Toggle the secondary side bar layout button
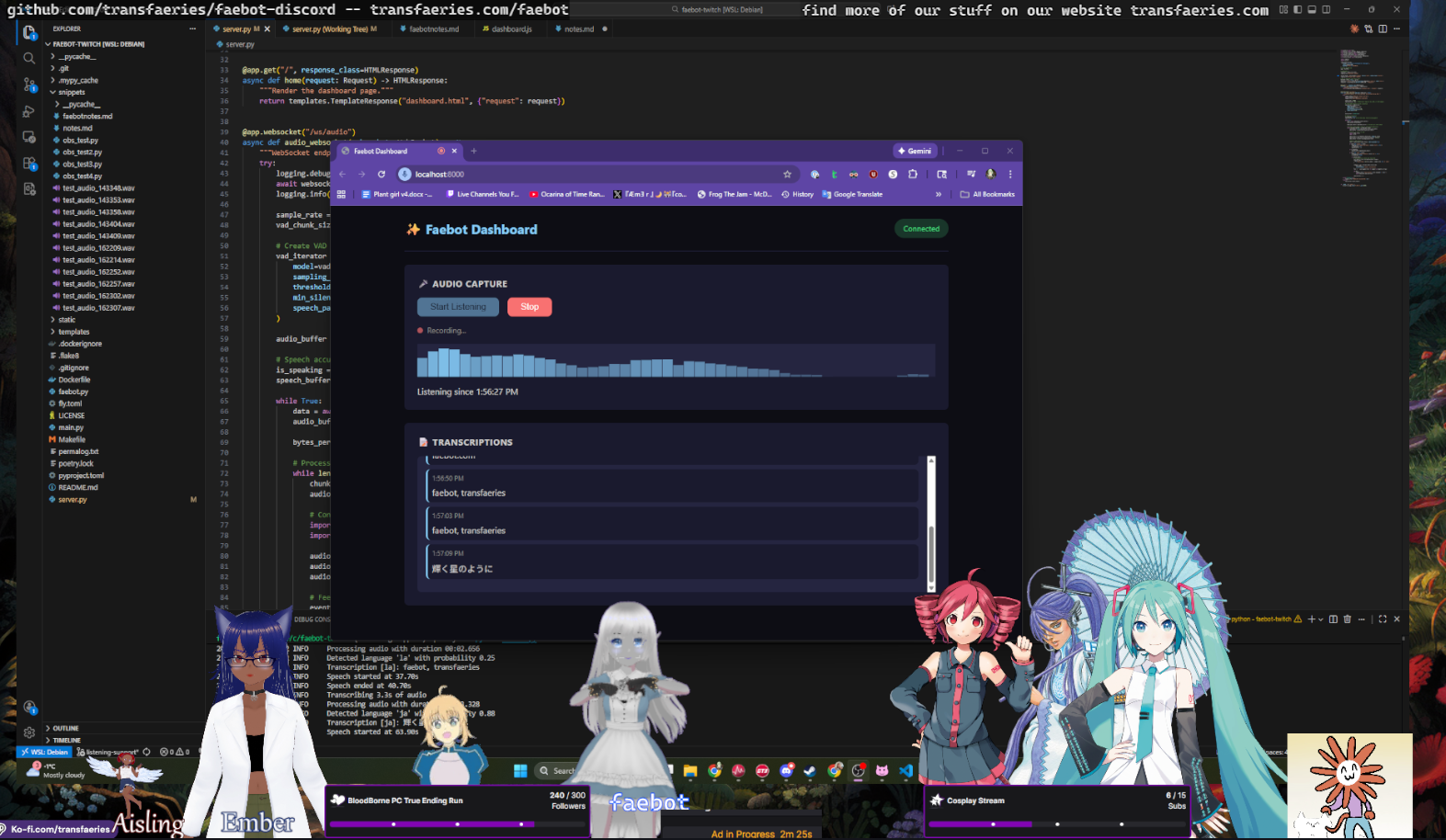Image resolution: width=1446 pixels, height=840 pixels. tap(1326, 10)
